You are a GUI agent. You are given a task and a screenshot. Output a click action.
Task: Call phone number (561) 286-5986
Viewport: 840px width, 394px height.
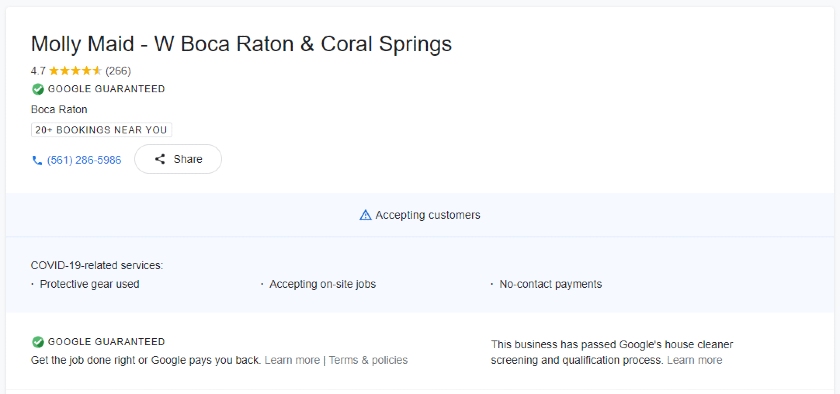click(x=84, y=160)
